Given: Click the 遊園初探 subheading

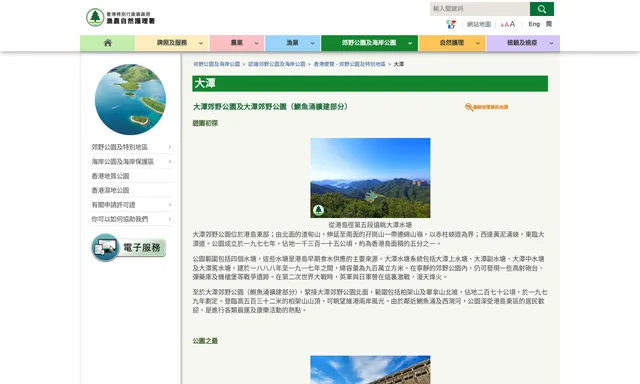Looking at the screenshot, I should [x=205, y=123].
